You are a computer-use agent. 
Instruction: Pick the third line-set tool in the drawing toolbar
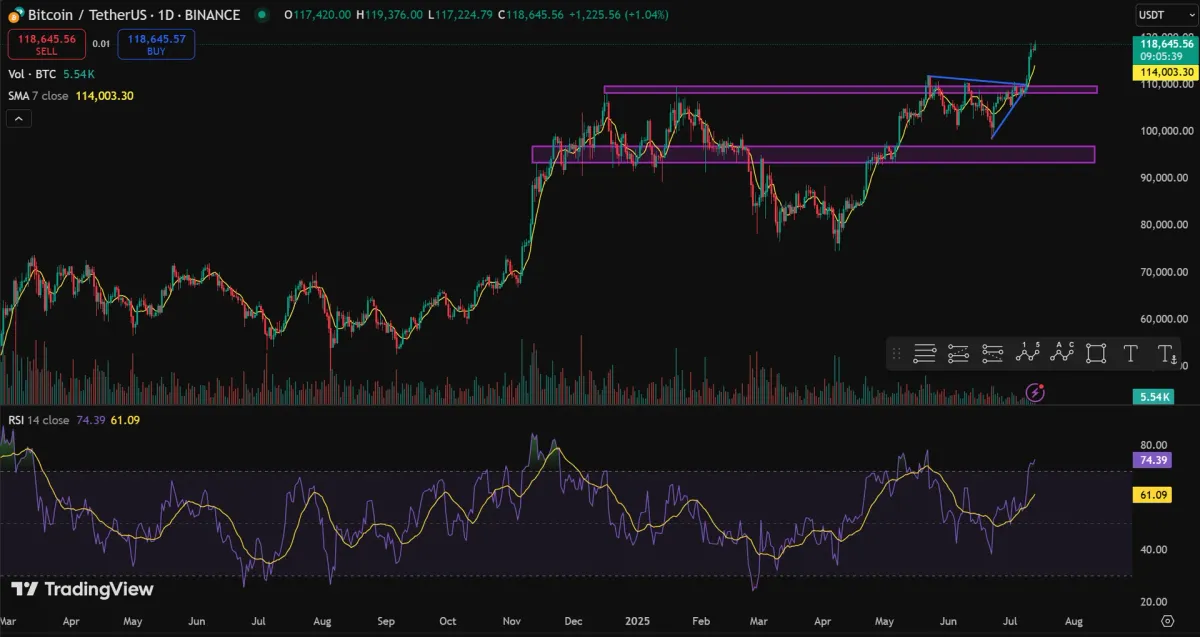(x=992, y=353)
